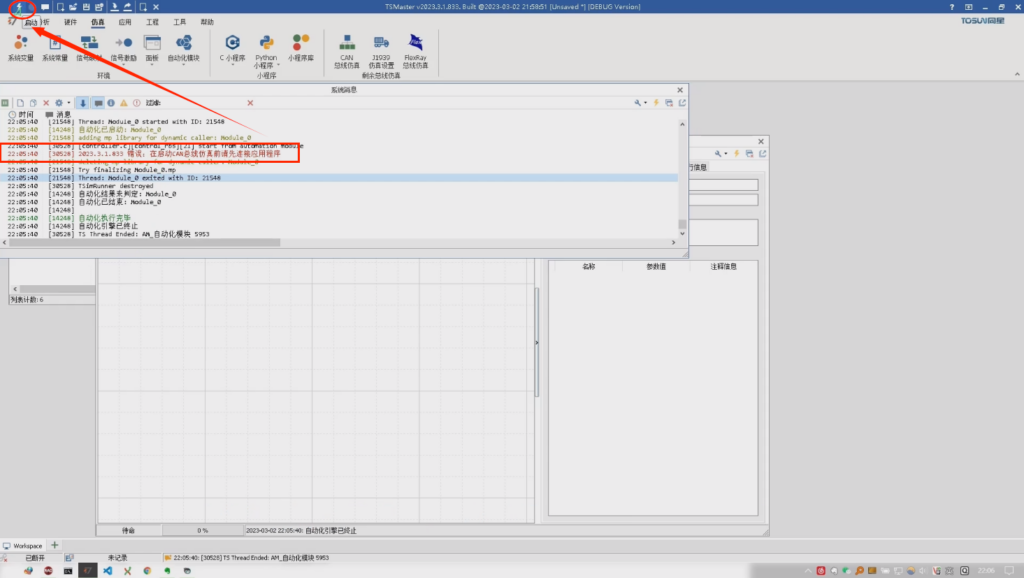This screenshot has height=578, width=1024.
Task: Open the Python 小程序 tool
Action: coord(267,45)
